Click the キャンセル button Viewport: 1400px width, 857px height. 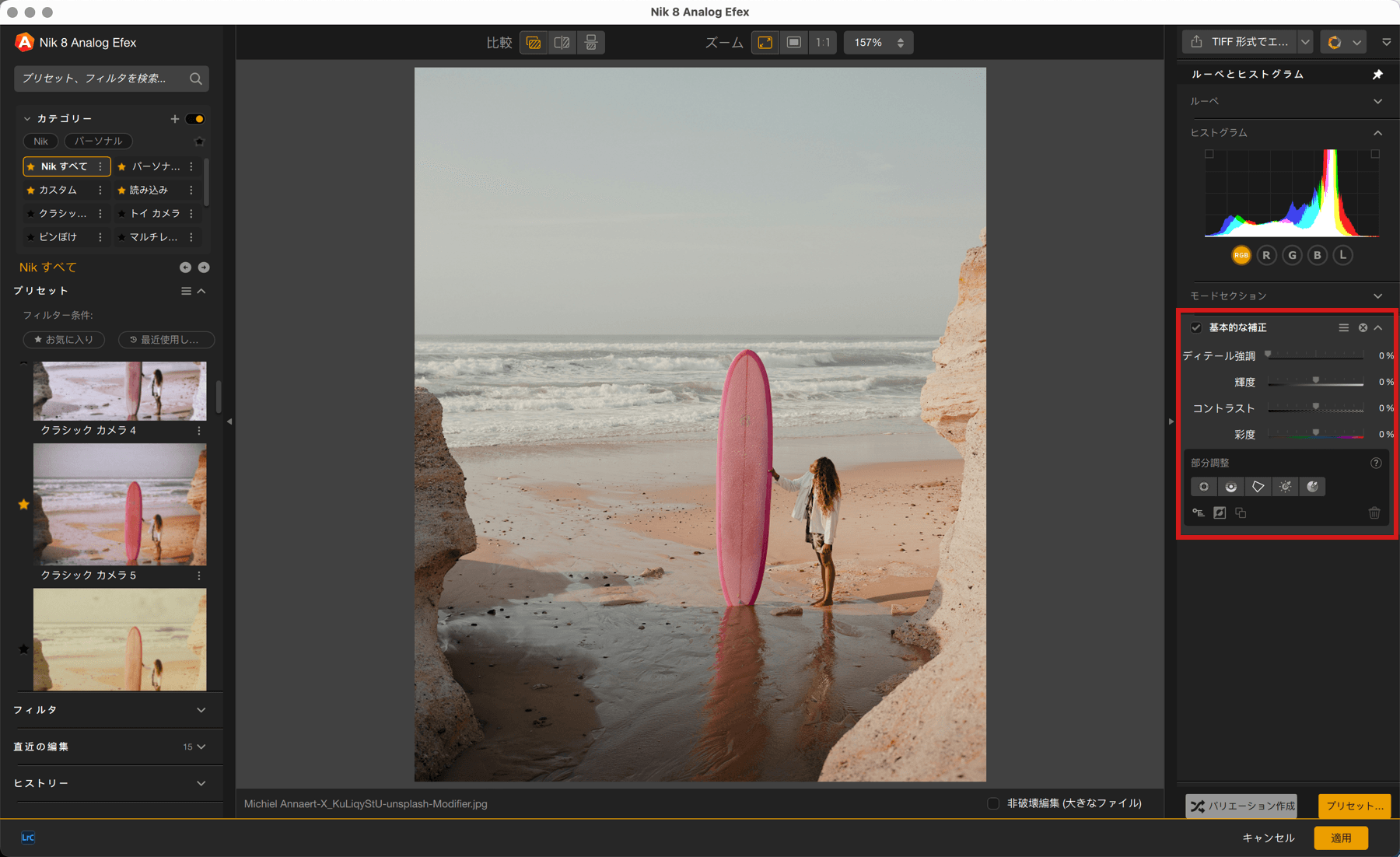(x=1269, y=838)
